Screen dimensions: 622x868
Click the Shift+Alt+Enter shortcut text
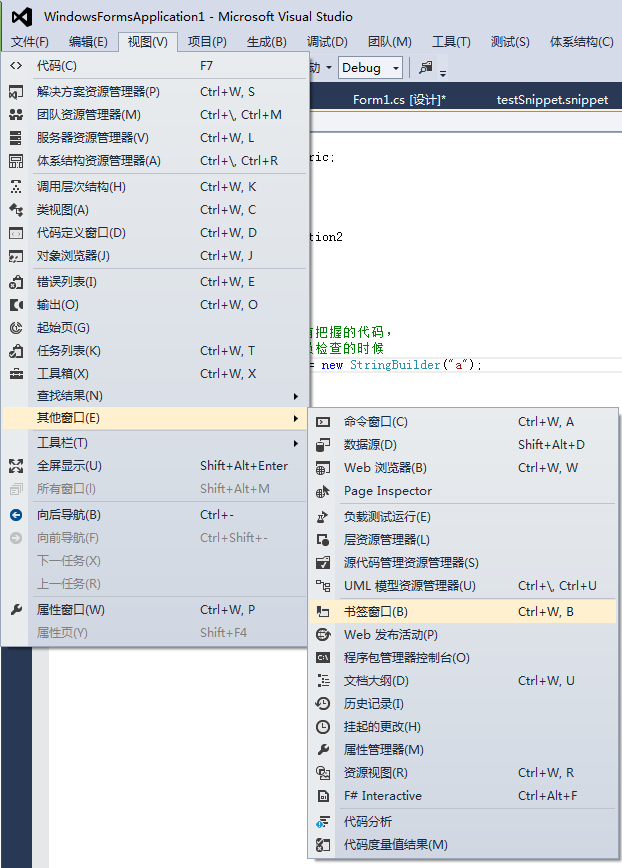pyautogui.click(x=244, y=466)
